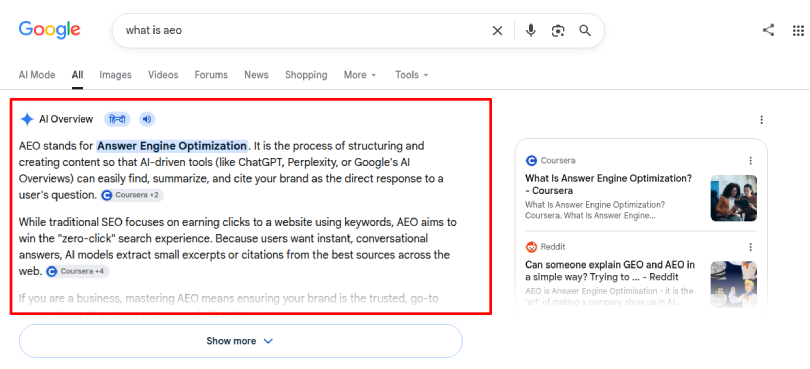
Task: Expand the overview with Show more
Action: coord(241,341)
